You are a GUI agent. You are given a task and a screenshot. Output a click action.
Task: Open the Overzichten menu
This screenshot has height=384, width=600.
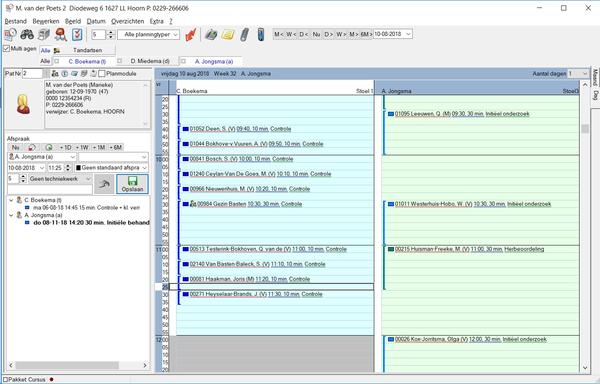pyautogui.click(x=127, y=21)
